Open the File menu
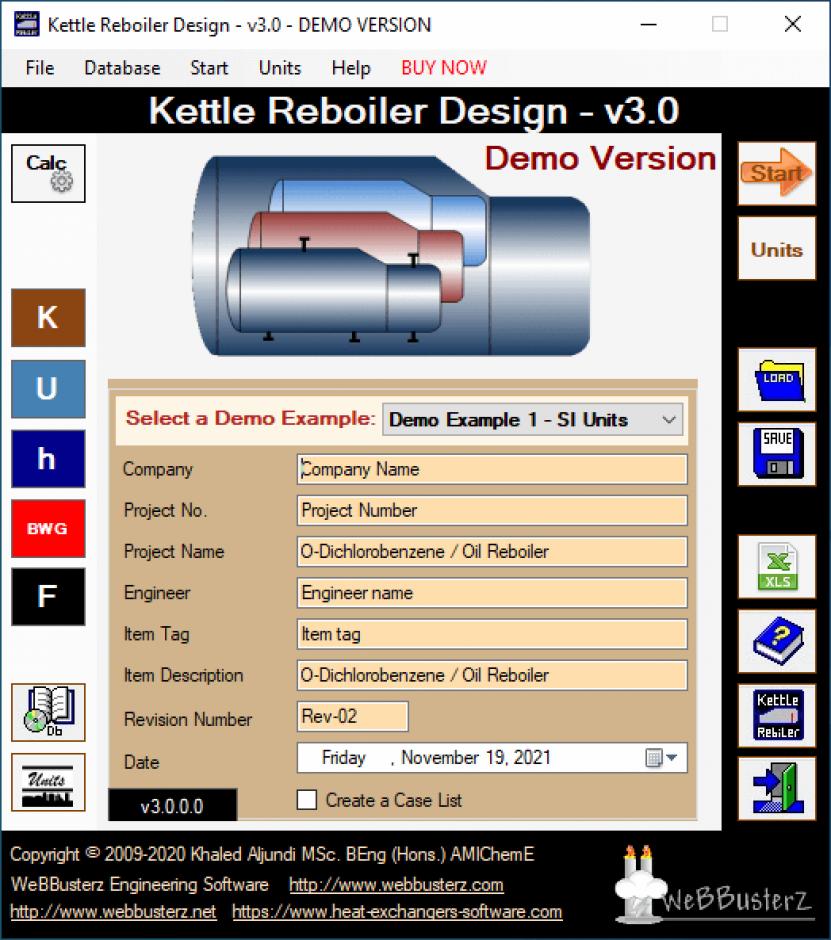This screenshot has width=831, height=940. [x=40, y=68]
